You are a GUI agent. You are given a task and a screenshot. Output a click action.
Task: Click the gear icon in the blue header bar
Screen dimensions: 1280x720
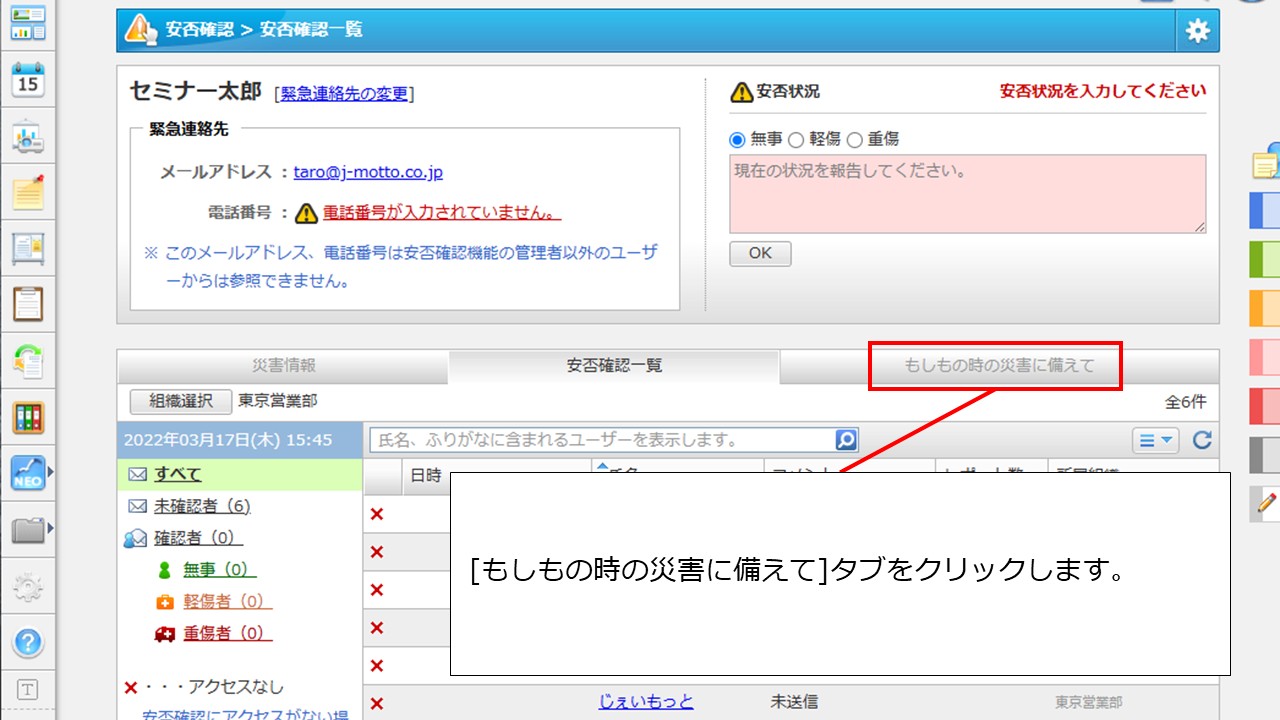(x=1197, y=31)
